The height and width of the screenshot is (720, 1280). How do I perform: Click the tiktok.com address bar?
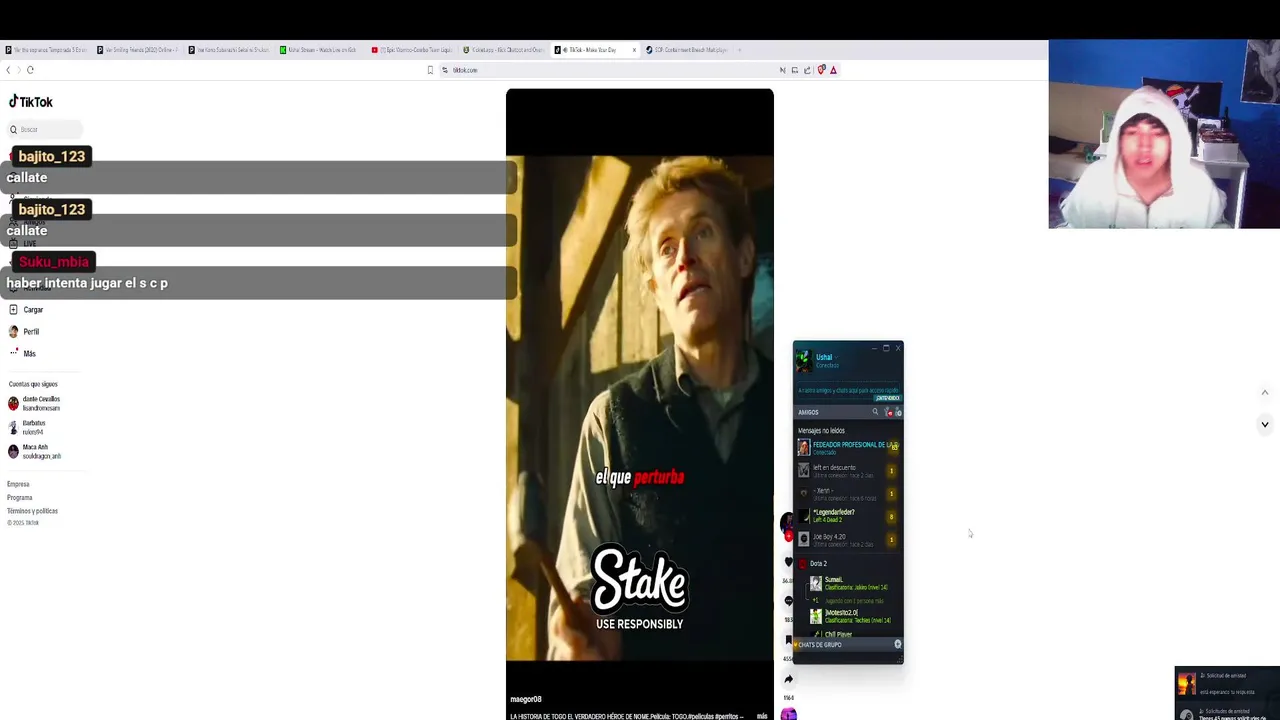click(608, 70)
